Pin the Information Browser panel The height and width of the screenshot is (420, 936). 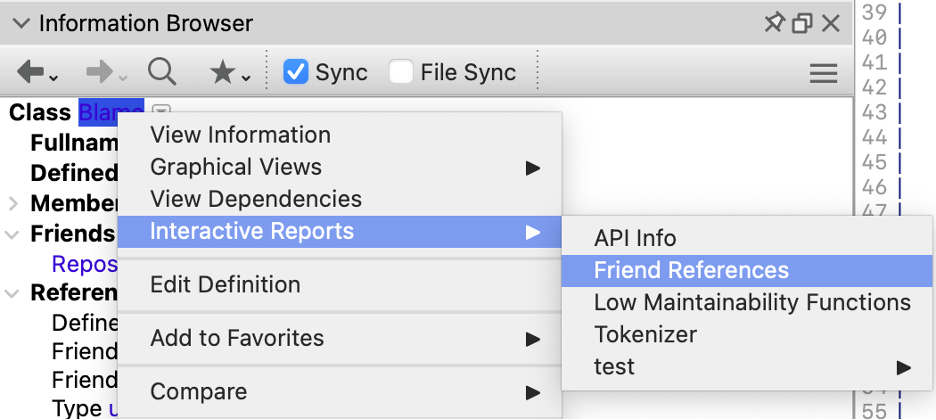coord(774,23)
